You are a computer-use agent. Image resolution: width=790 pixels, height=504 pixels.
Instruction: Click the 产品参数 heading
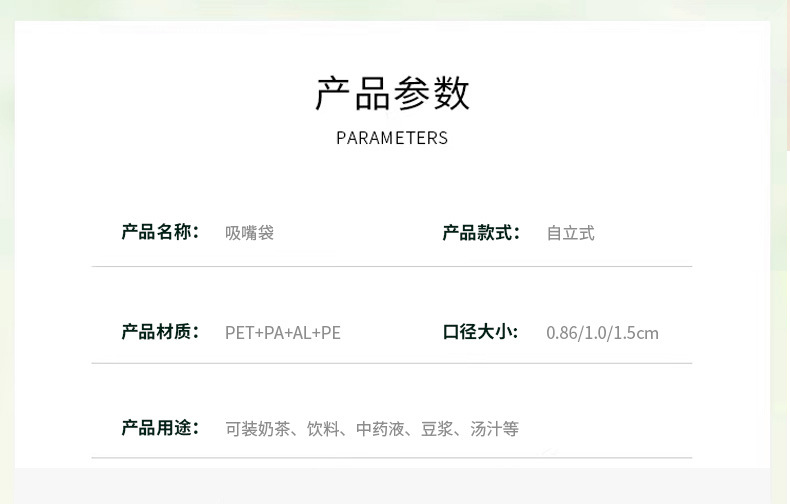click(392, 93)
